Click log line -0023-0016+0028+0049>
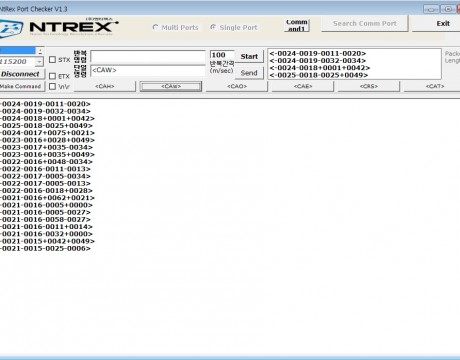Screen dimensions: 460x360 point(47,140)
